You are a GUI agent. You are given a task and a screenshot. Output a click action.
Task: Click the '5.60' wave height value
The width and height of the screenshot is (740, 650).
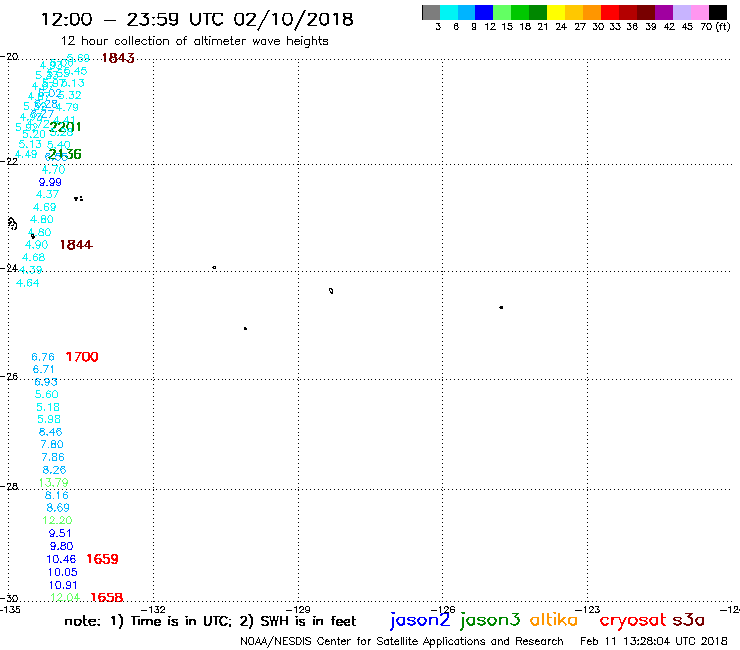coord(47,394)
